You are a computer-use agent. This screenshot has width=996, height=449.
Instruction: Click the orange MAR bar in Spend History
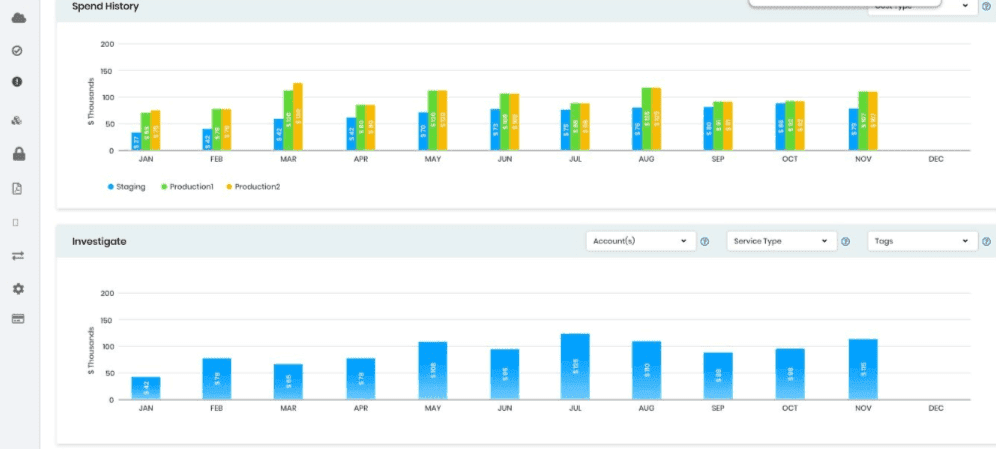tap(297, 117)
